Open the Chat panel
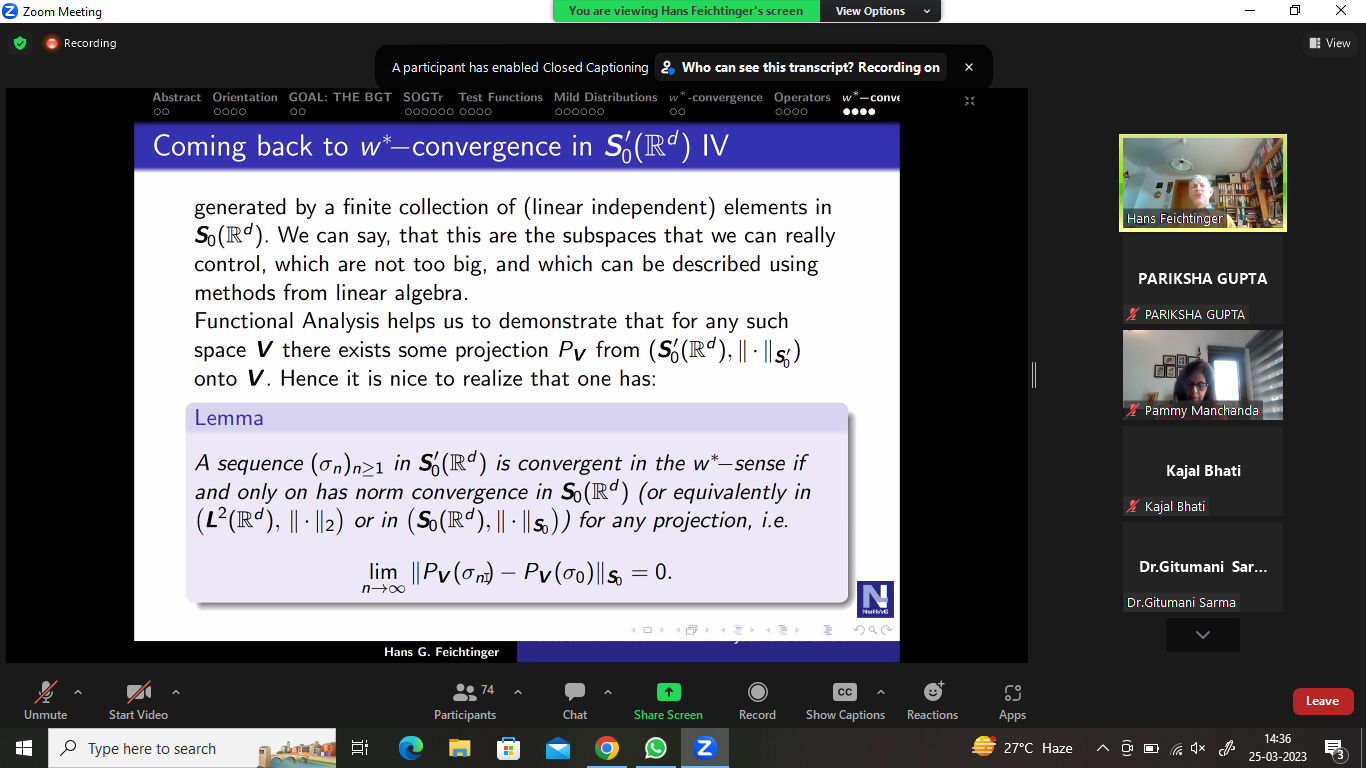The image size is (1366, 768). (x=575, y=700)
